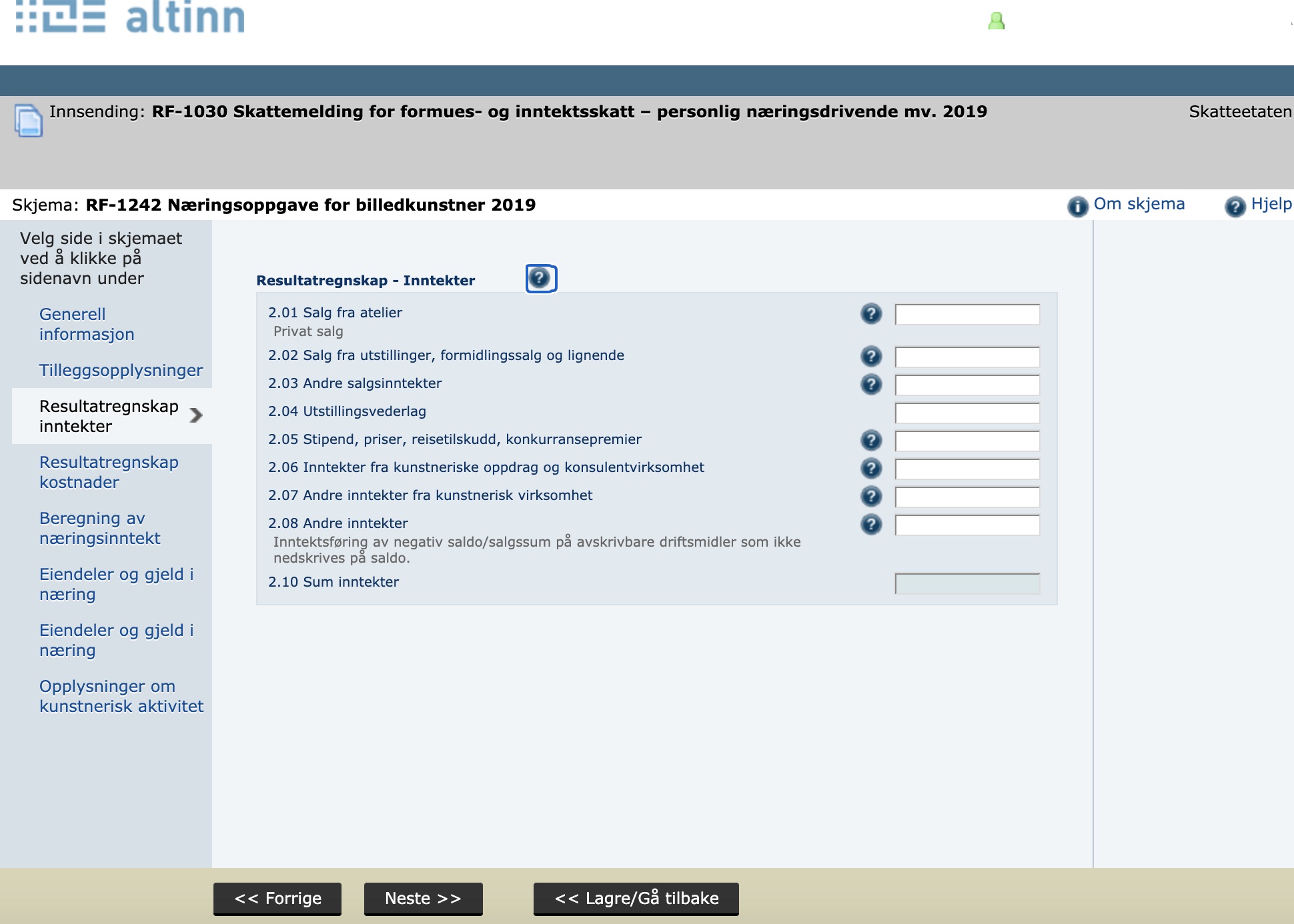The height and width of the screenshot is (924, 1294).
Task: Open help for 2.01 Salg fra atelier
Action: click(870, 313)
